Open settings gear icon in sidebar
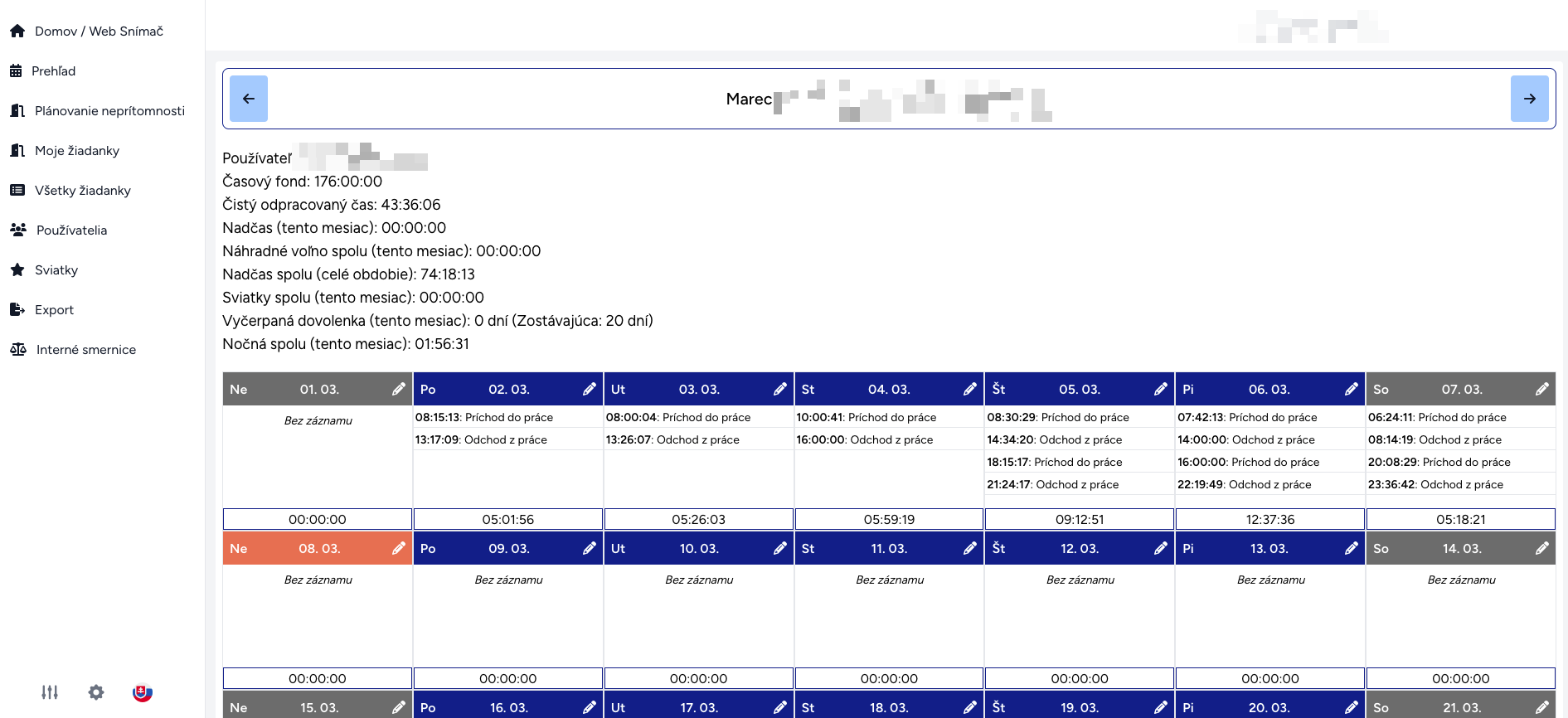The height and width of the screenshot is (718, 1568). click(x=96, y=692)
